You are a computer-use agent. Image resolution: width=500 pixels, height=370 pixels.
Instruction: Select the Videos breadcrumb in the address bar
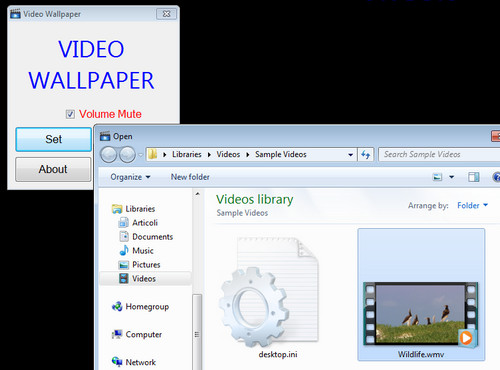pos(228,154)
